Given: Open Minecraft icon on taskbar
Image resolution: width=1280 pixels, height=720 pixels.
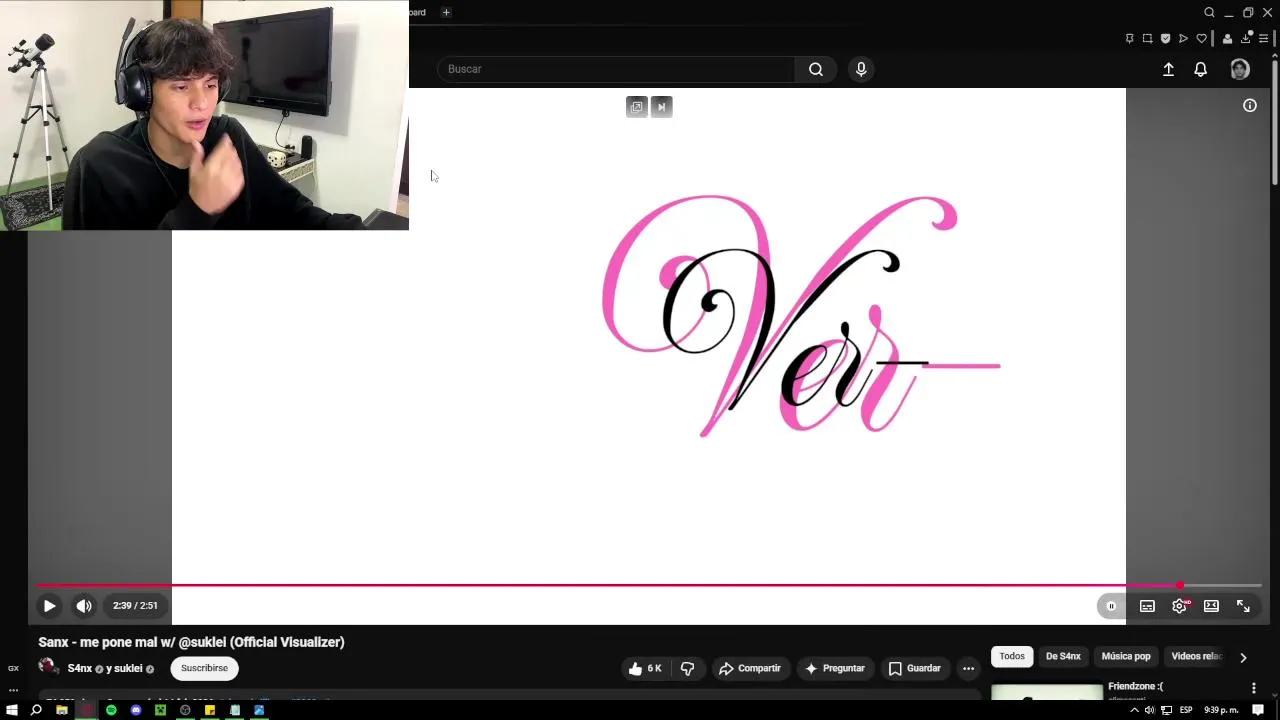Looking at the screenshot, I should [x=160, y=710].
